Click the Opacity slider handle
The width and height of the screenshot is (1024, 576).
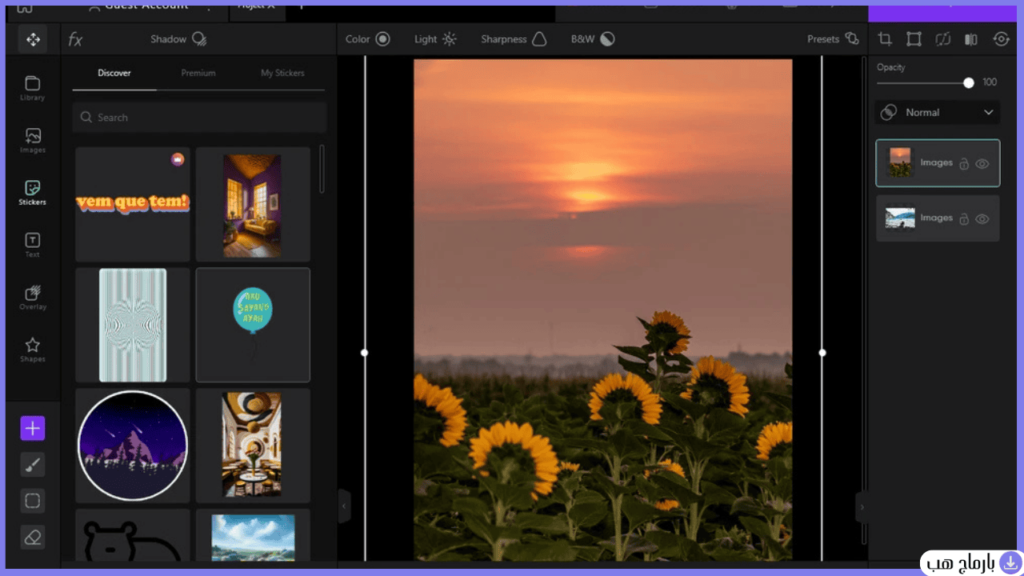(968, 83)
